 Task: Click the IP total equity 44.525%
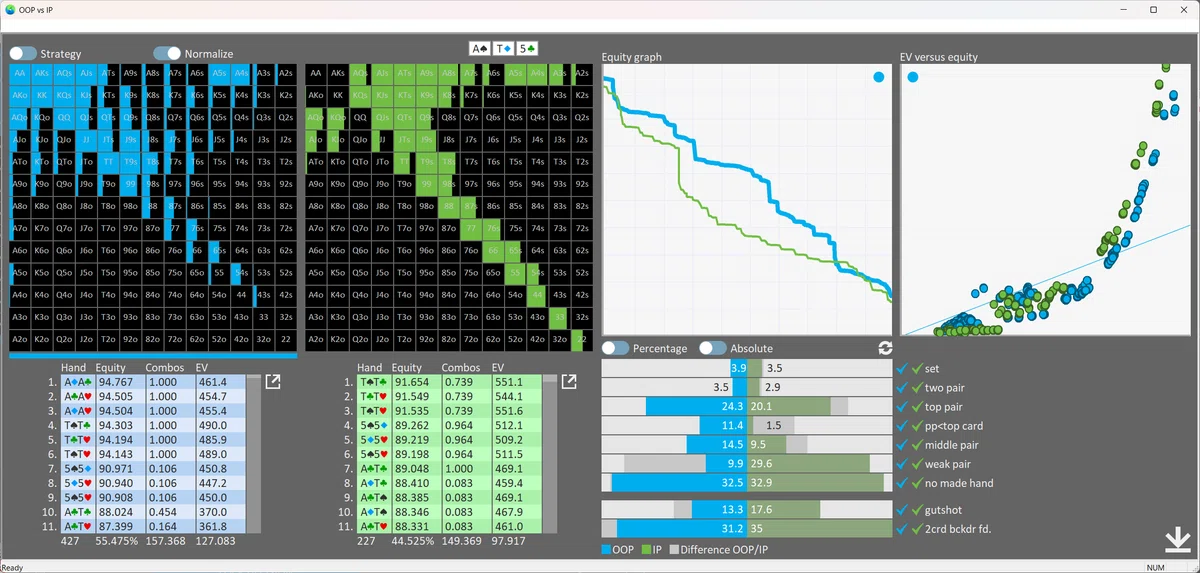(413, 541)
